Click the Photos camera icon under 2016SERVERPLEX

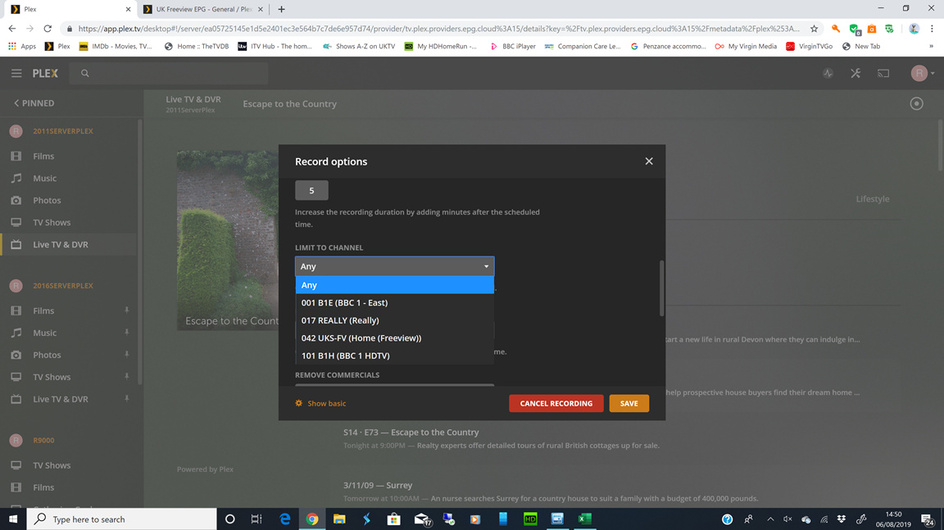(16, 355)
